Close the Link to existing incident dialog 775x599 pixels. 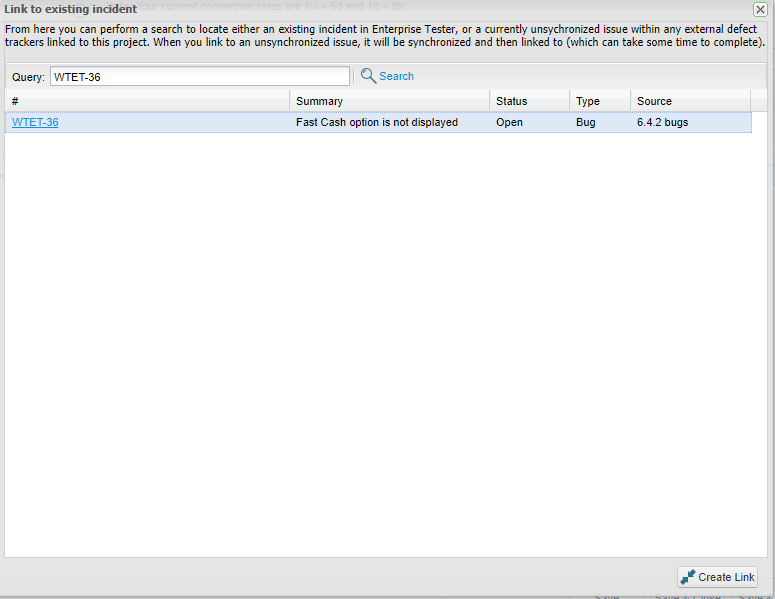click(760, 9)
